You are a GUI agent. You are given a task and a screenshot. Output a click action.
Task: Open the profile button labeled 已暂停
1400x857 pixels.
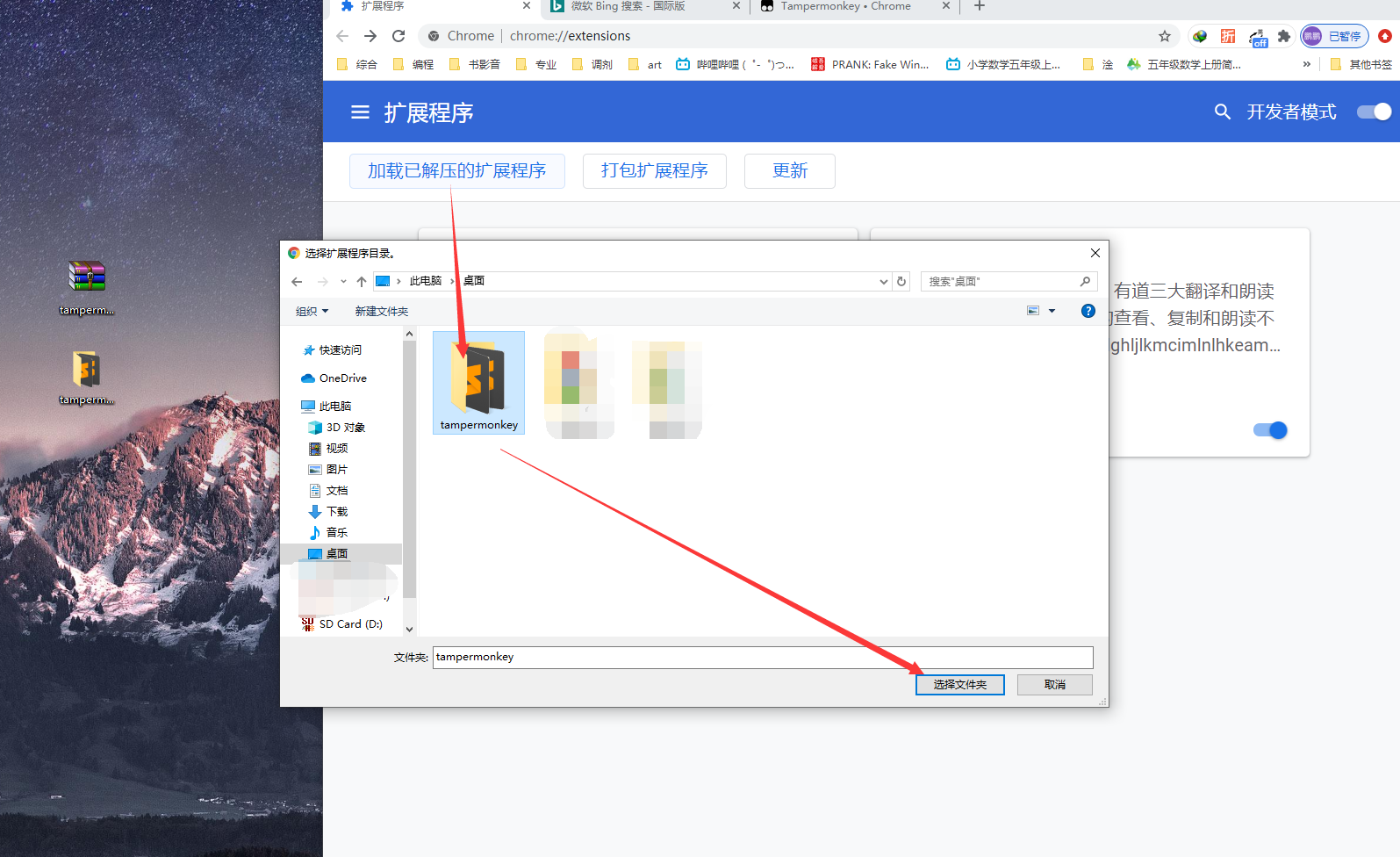(x=1334, y=36)
